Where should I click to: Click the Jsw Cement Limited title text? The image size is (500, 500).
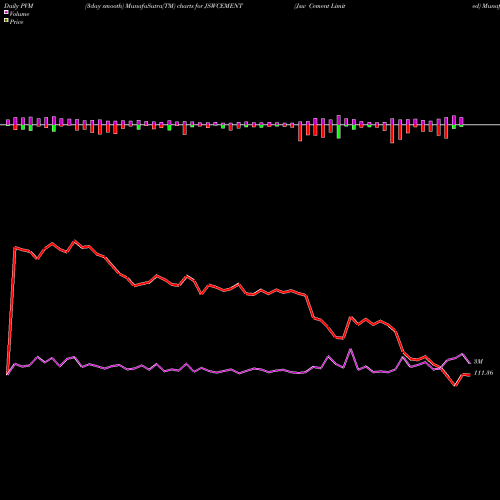click(x=320, y=6)
